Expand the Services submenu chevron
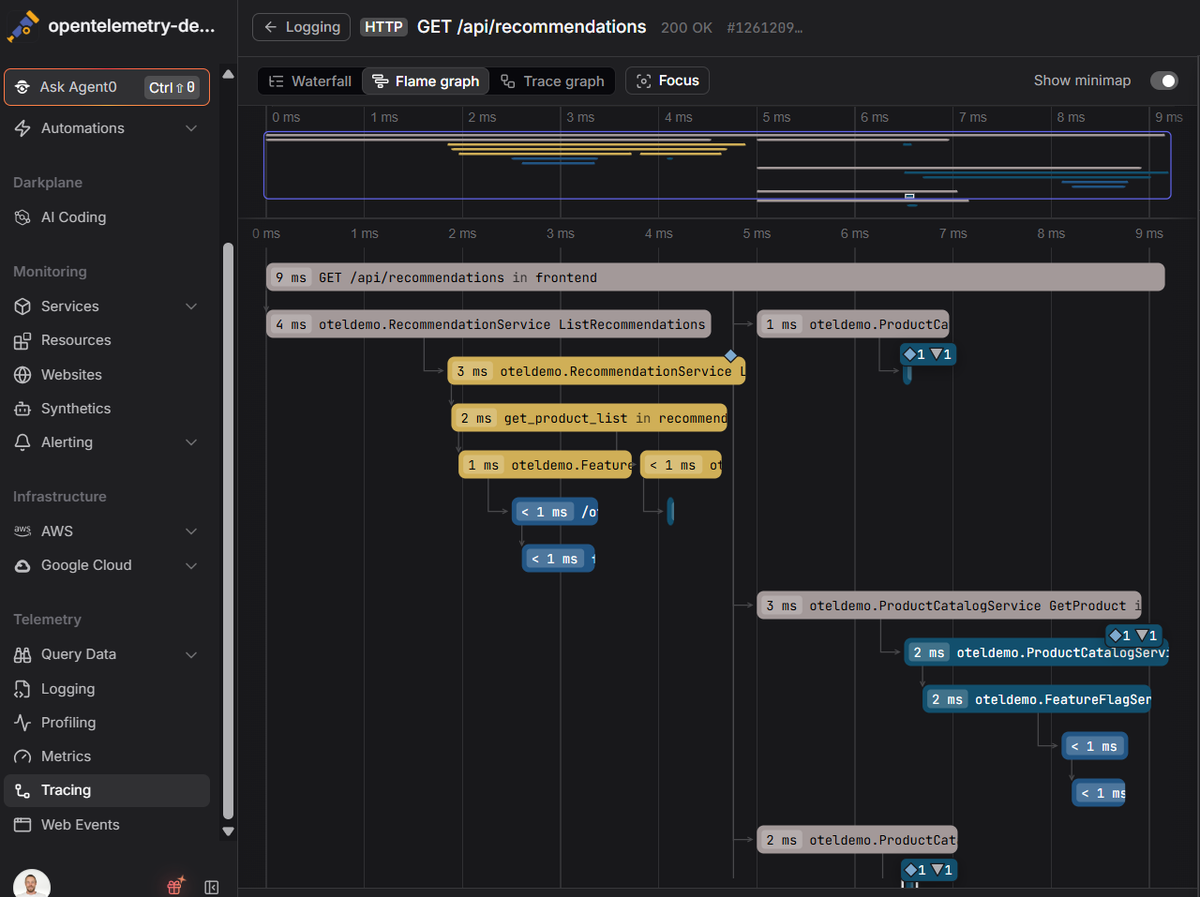1200x897 pixels. 192,306
